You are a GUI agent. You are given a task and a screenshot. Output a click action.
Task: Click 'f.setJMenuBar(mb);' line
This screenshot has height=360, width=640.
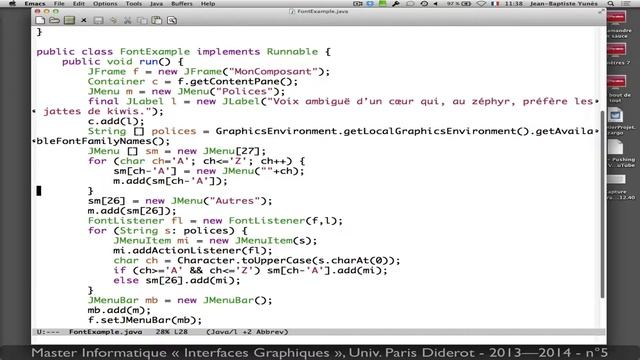click(145, 320)
